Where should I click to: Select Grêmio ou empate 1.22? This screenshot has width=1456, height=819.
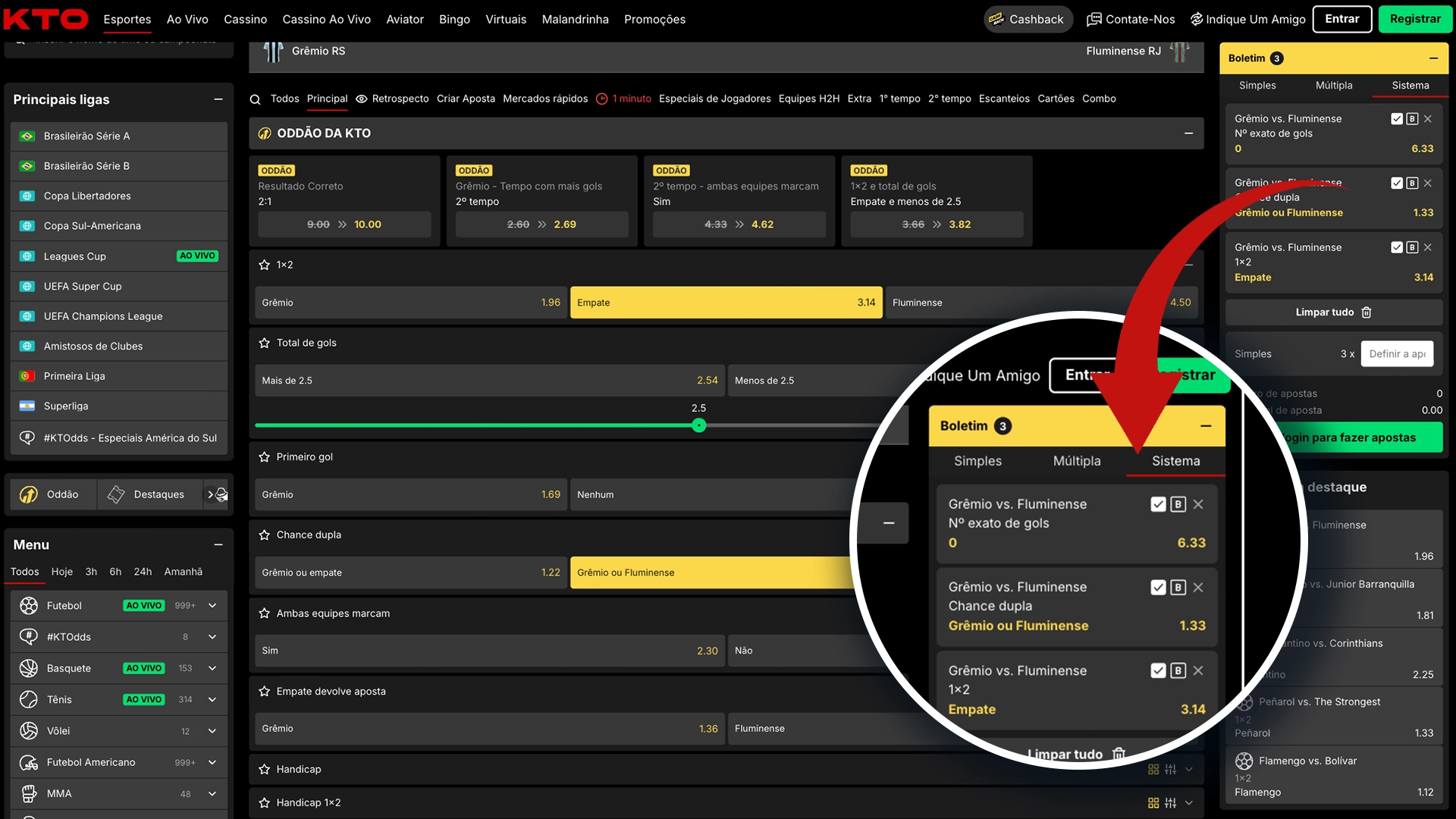[410, 573]
